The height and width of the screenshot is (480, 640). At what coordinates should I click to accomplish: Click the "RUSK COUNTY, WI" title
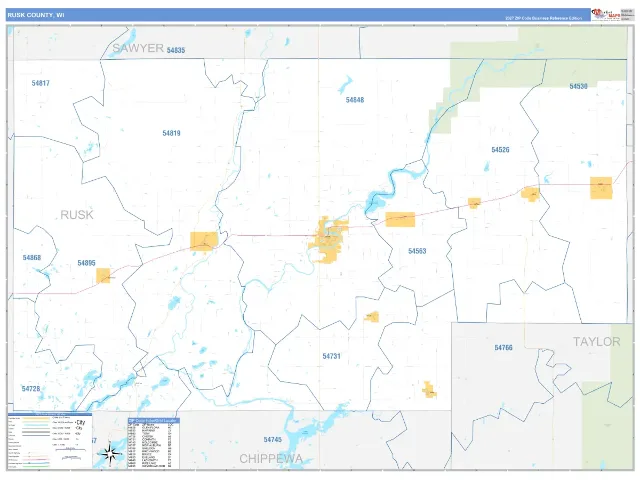[x=36, y=15]
